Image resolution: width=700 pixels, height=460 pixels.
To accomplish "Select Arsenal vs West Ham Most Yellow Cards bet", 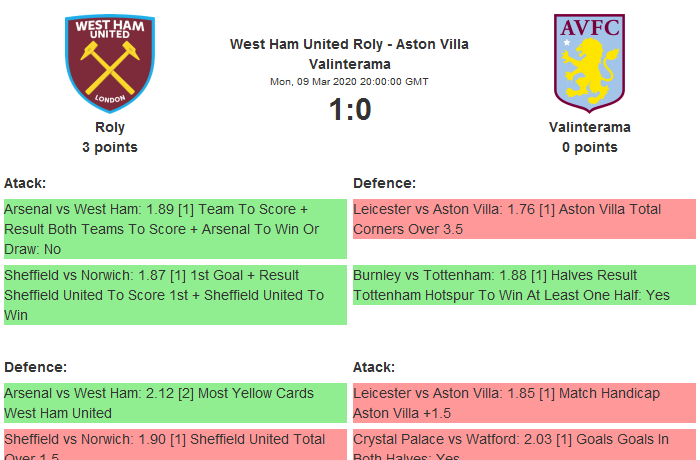I will 174,403.
